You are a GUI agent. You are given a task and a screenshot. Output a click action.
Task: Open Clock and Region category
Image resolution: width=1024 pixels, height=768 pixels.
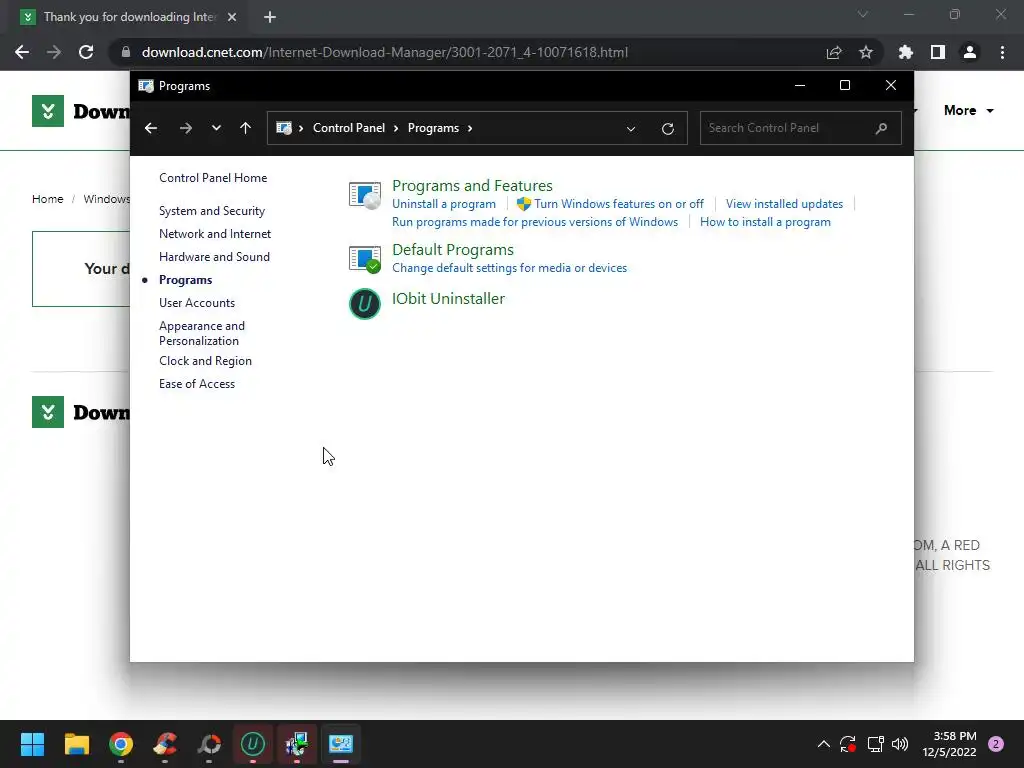click(205, 360)
